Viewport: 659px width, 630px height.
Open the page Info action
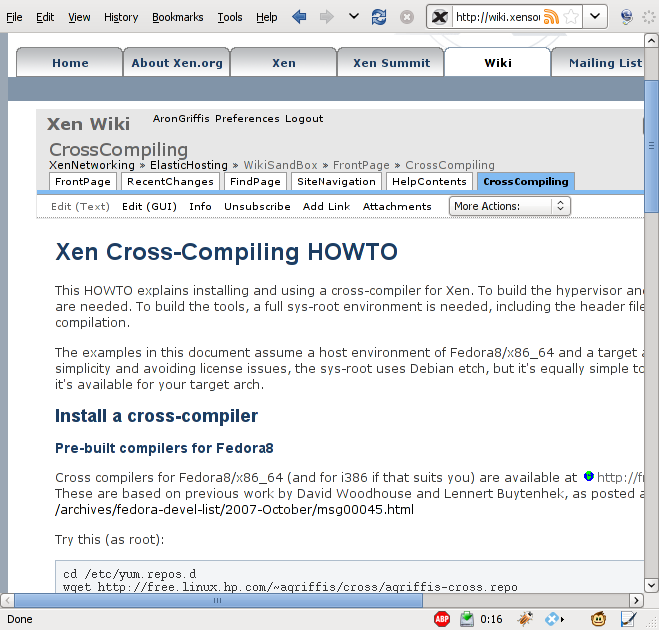coord(200,206)
